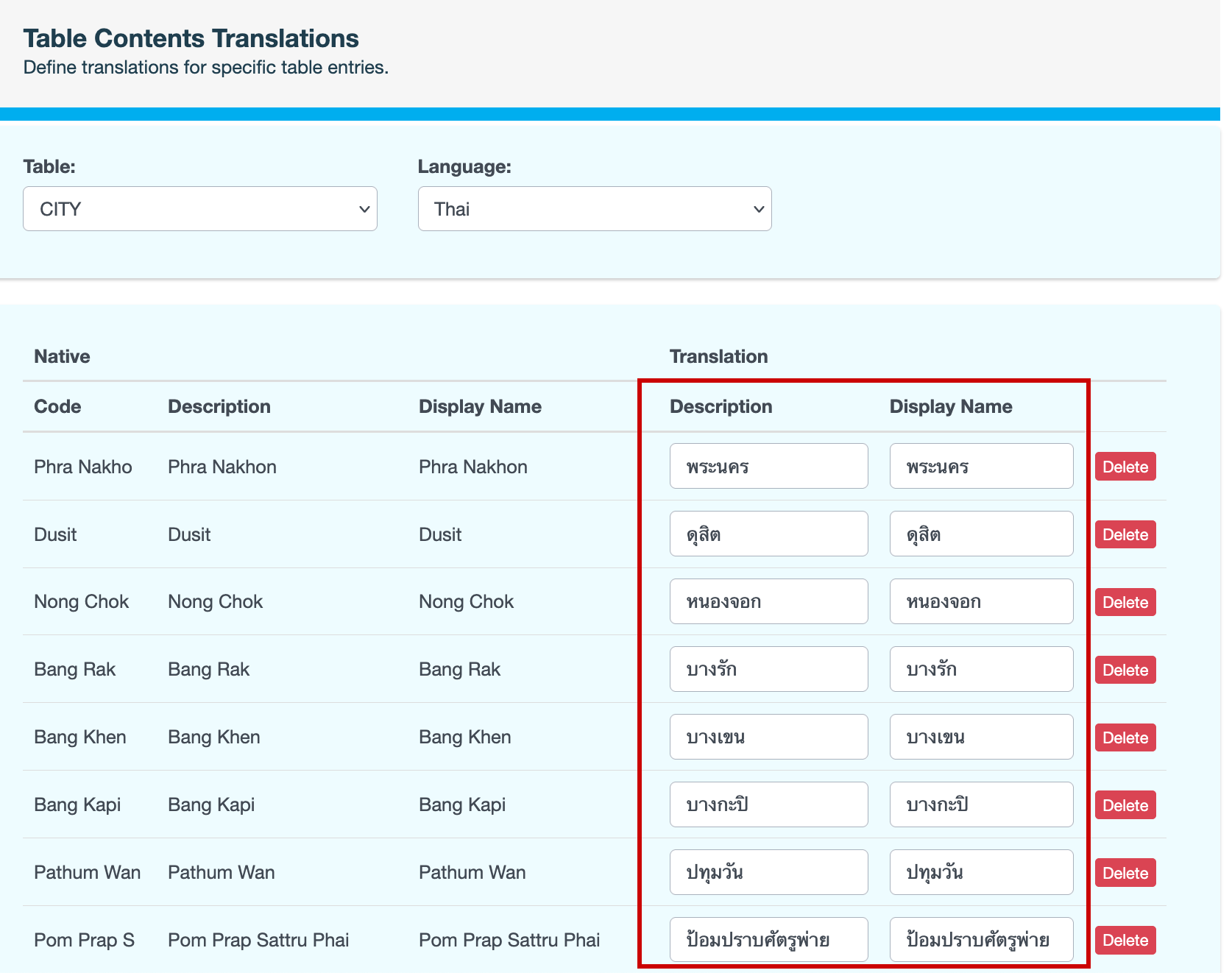
Task: Click Dusit translation Description input
Action: [x=768, y=534]
